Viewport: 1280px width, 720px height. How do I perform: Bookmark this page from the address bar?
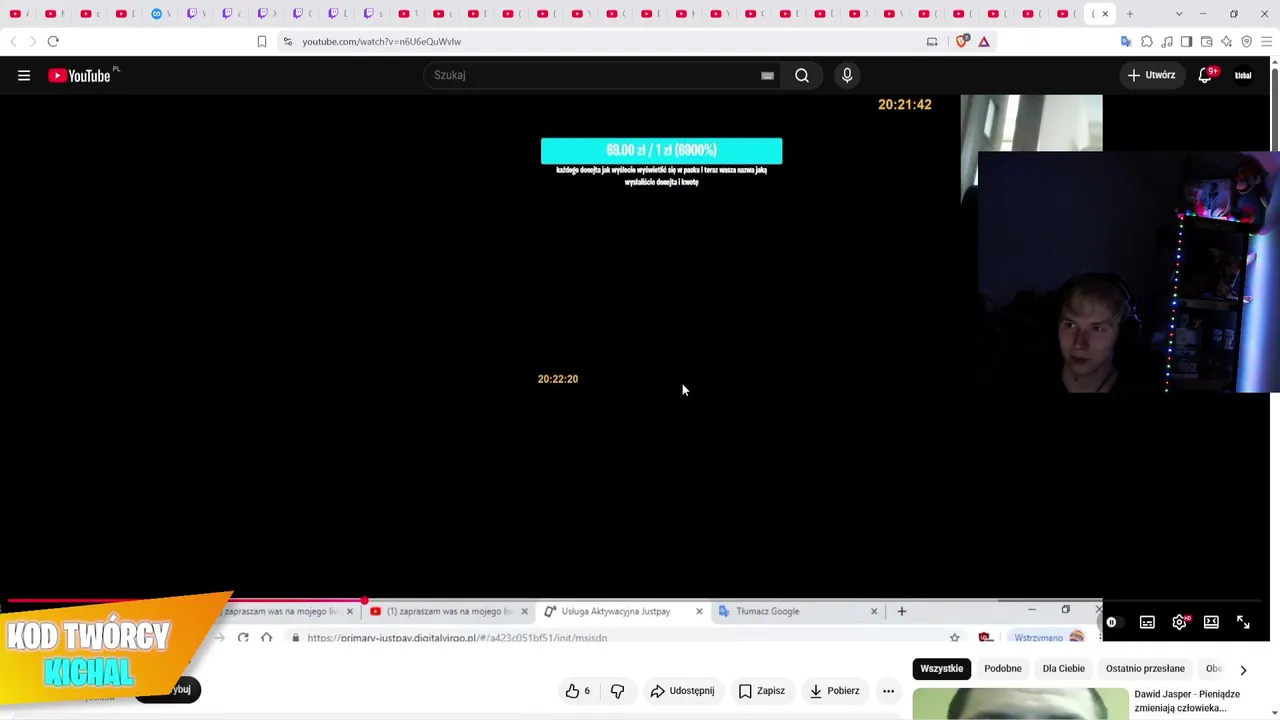(x=261, y=42)
